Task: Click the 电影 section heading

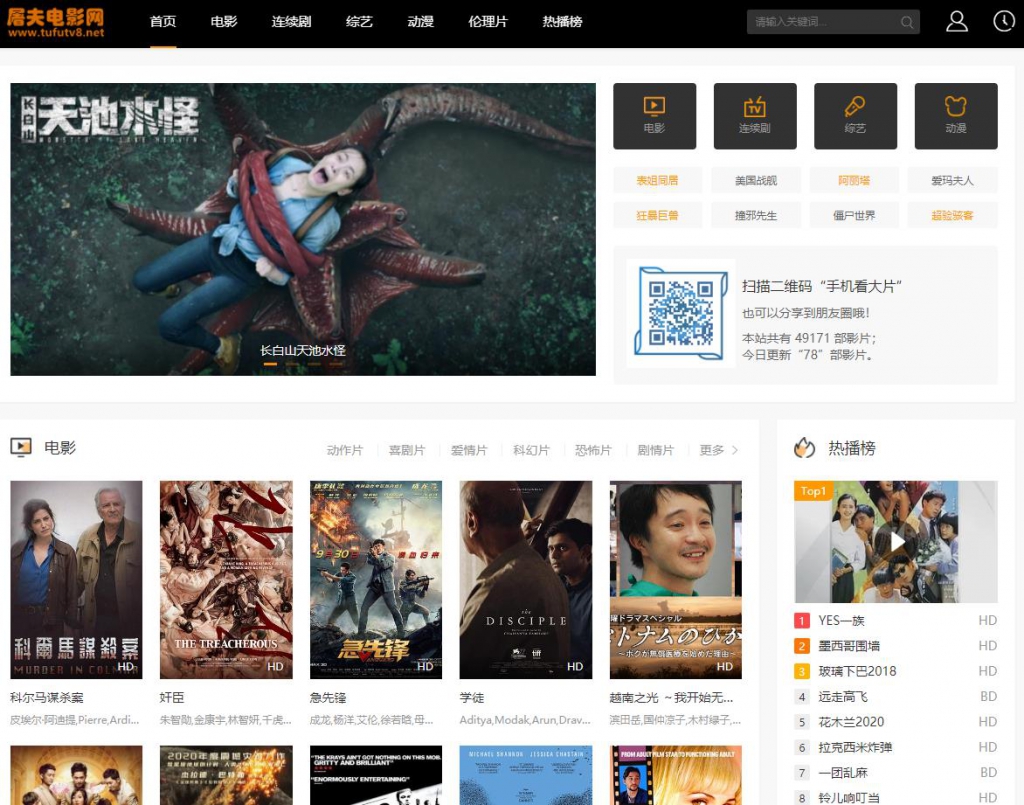Action: click(x=60, y=447)
